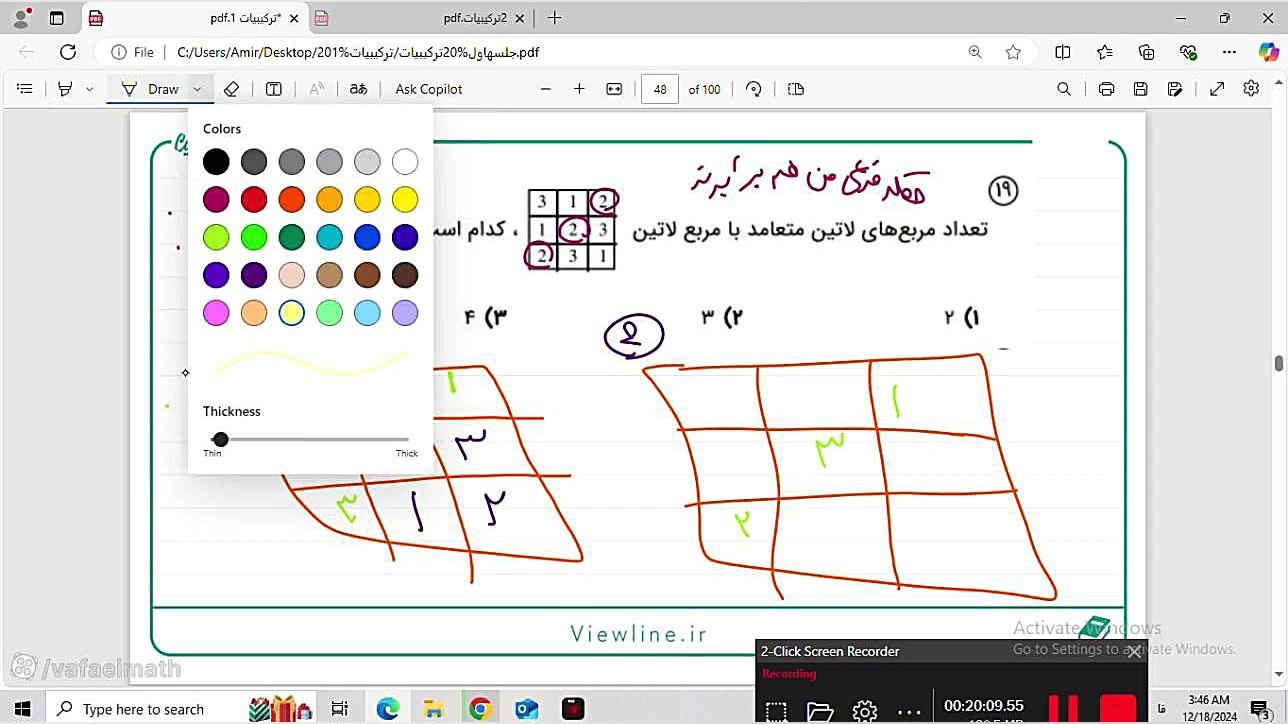This screenshot has width=1288, height=724.
Task: Enter full screen PDF view
Action: click(1217, 89)
